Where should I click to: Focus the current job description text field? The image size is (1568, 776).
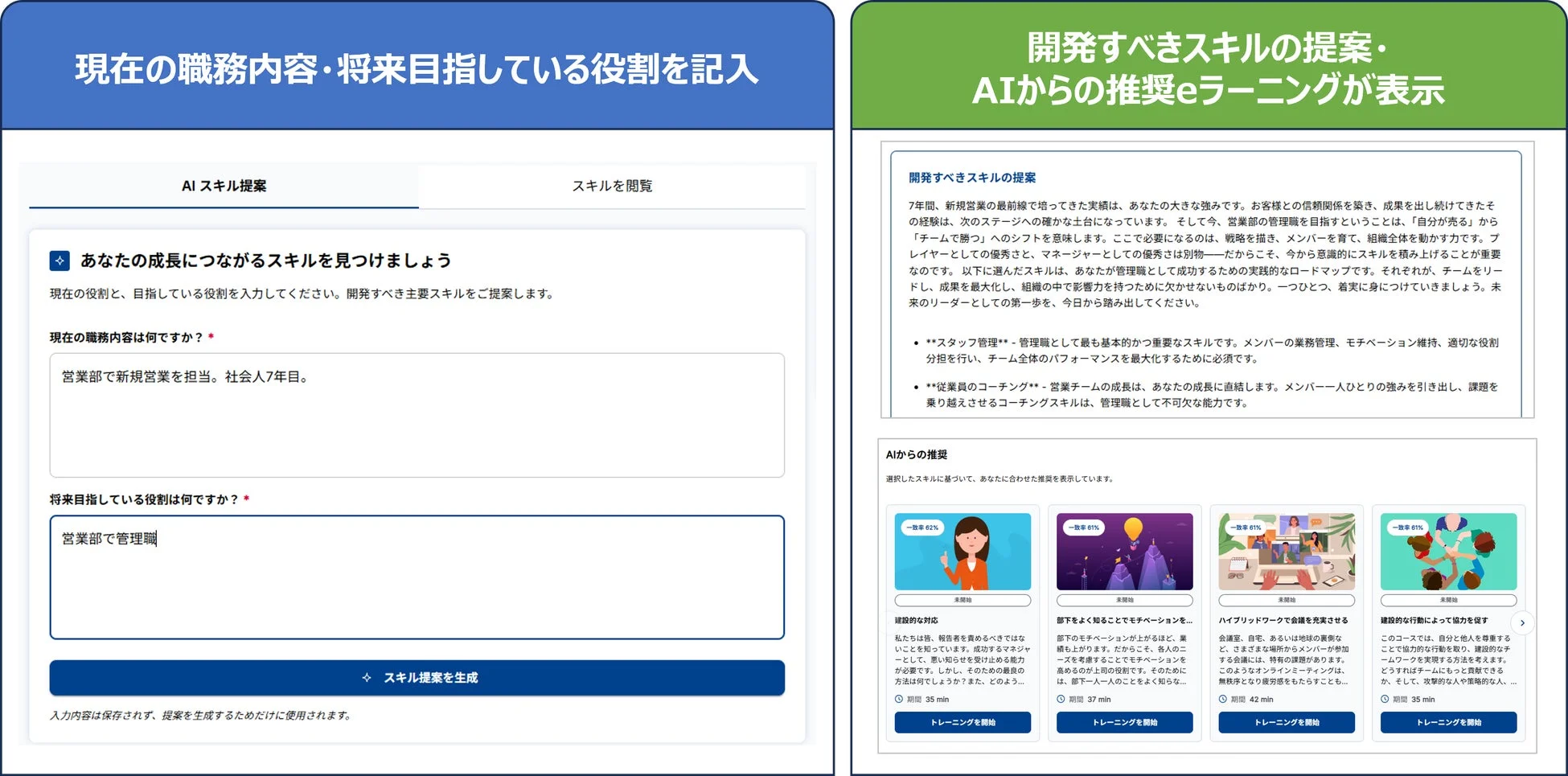pos(417,415)
